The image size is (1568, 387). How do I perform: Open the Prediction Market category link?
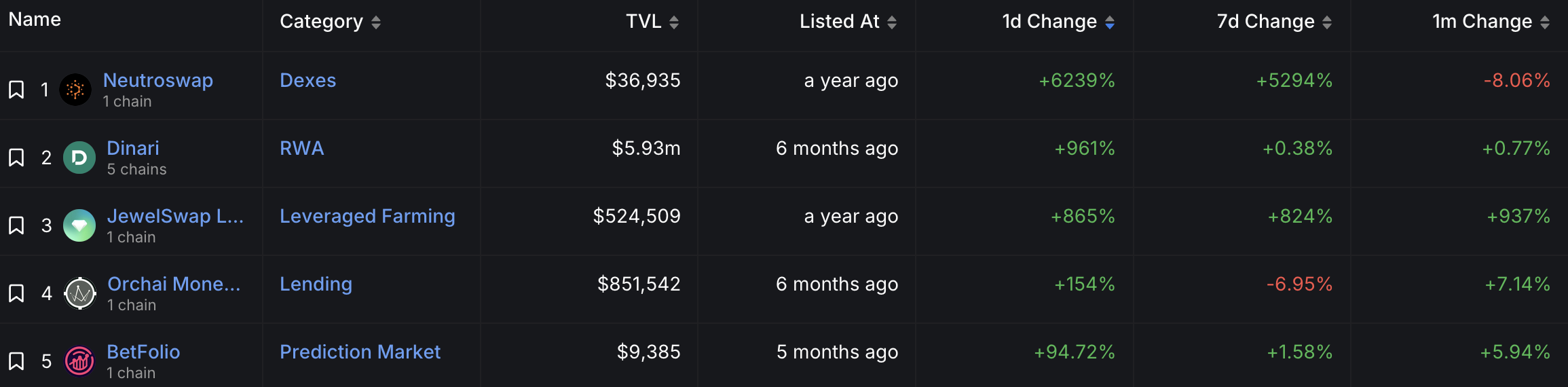tap(360, 352)
